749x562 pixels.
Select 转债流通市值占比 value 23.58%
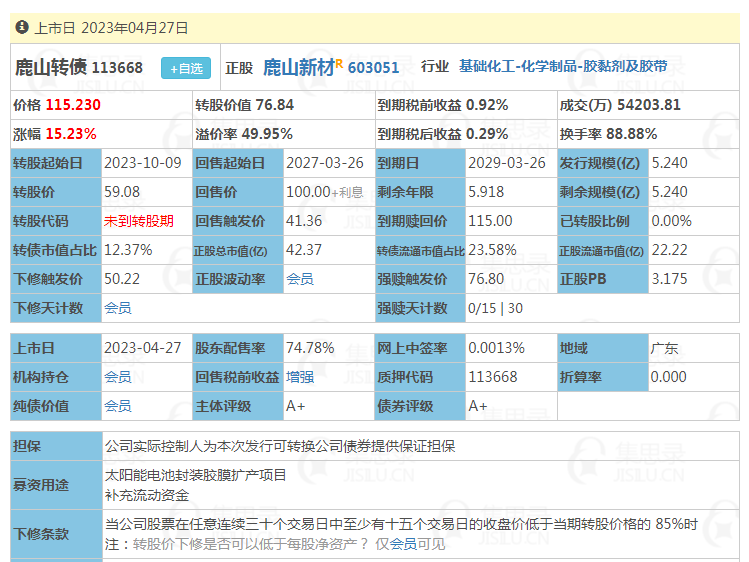492,250
